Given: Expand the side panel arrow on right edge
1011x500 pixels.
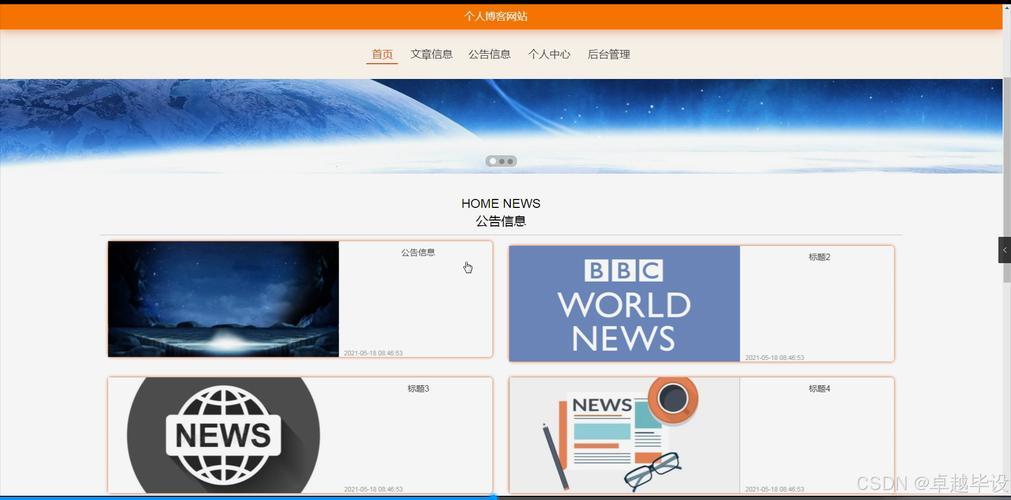Looking at the screenshot, I should tap(1005, 250).
